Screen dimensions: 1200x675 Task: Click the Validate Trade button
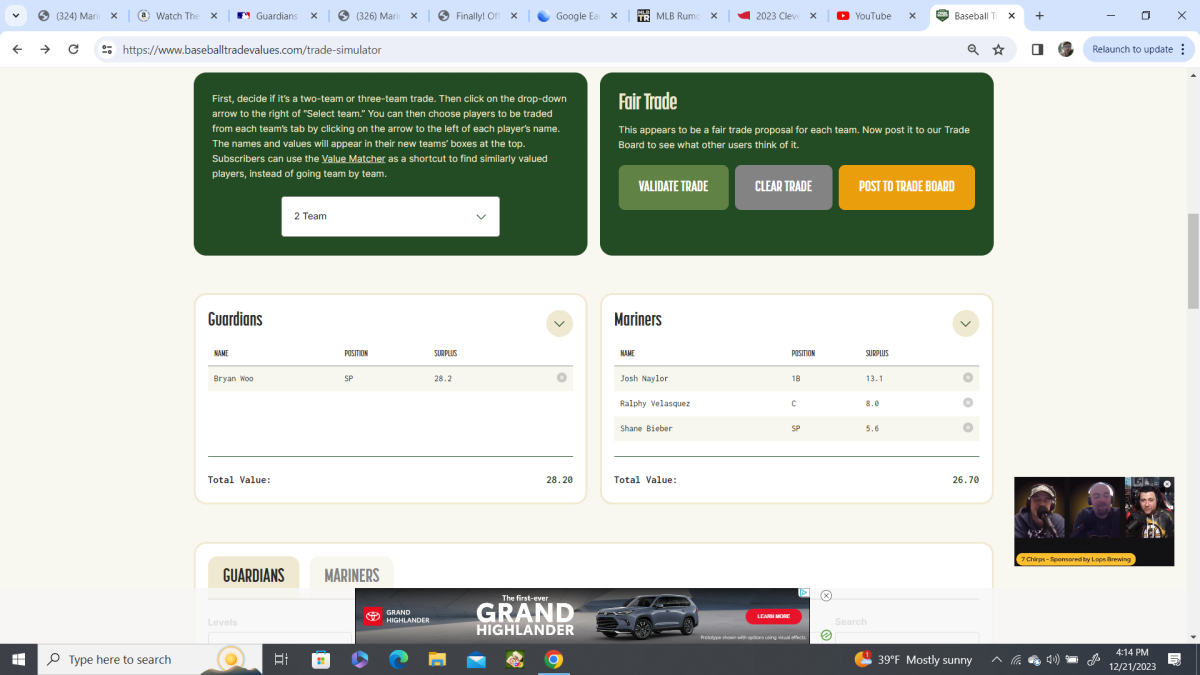click(673, 187)
